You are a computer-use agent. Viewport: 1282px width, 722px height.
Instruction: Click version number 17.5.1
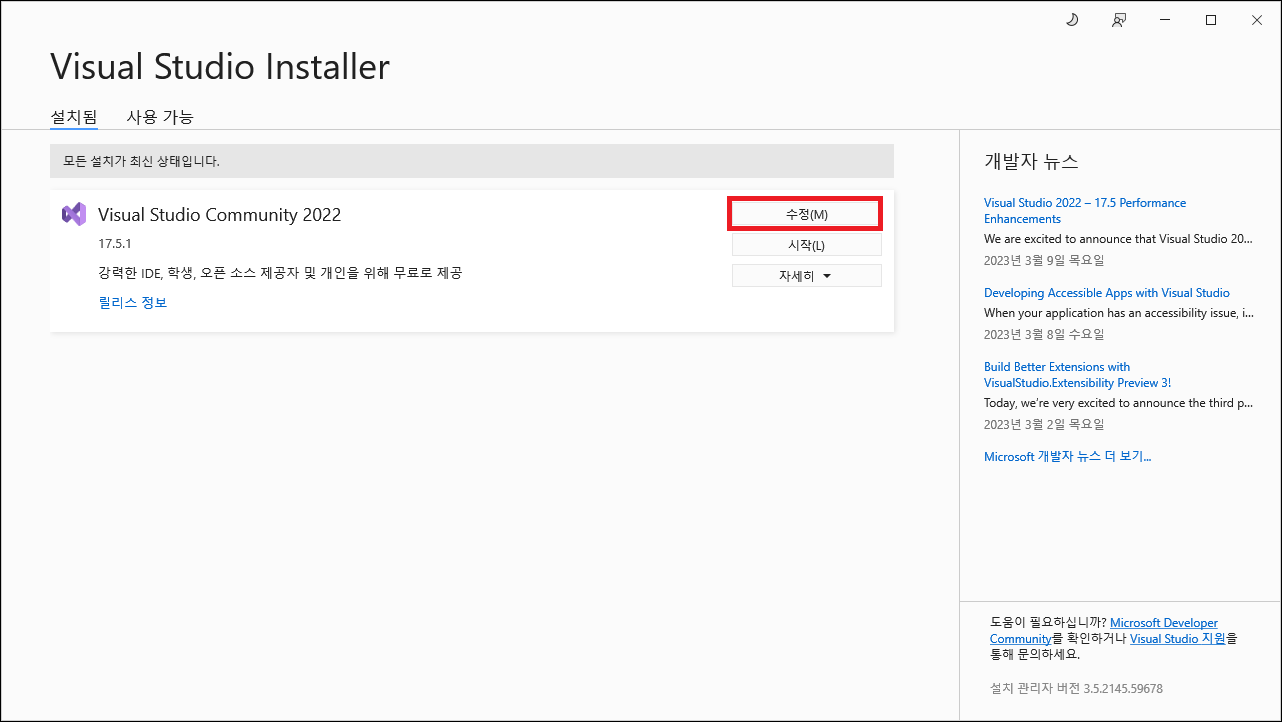[116, 244]
